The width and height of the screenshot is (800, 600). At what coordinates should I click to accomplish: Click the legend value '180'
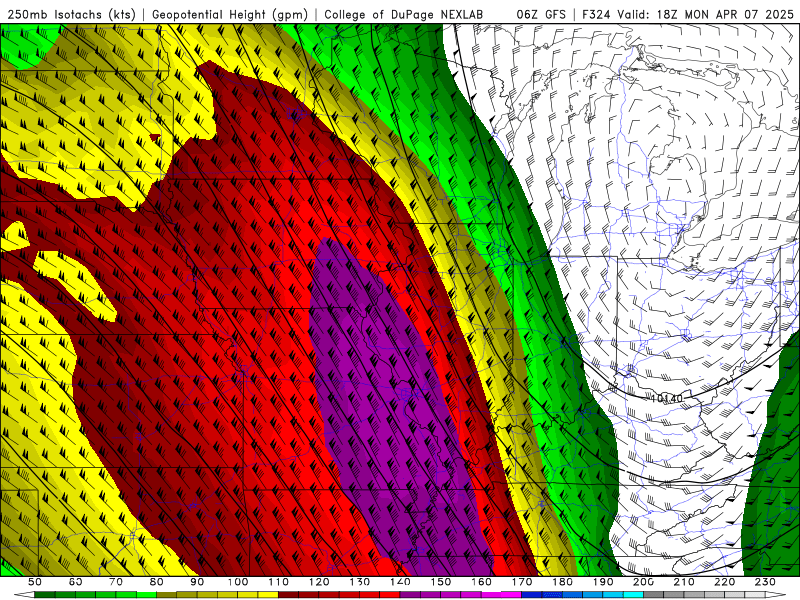pos(562,582)
